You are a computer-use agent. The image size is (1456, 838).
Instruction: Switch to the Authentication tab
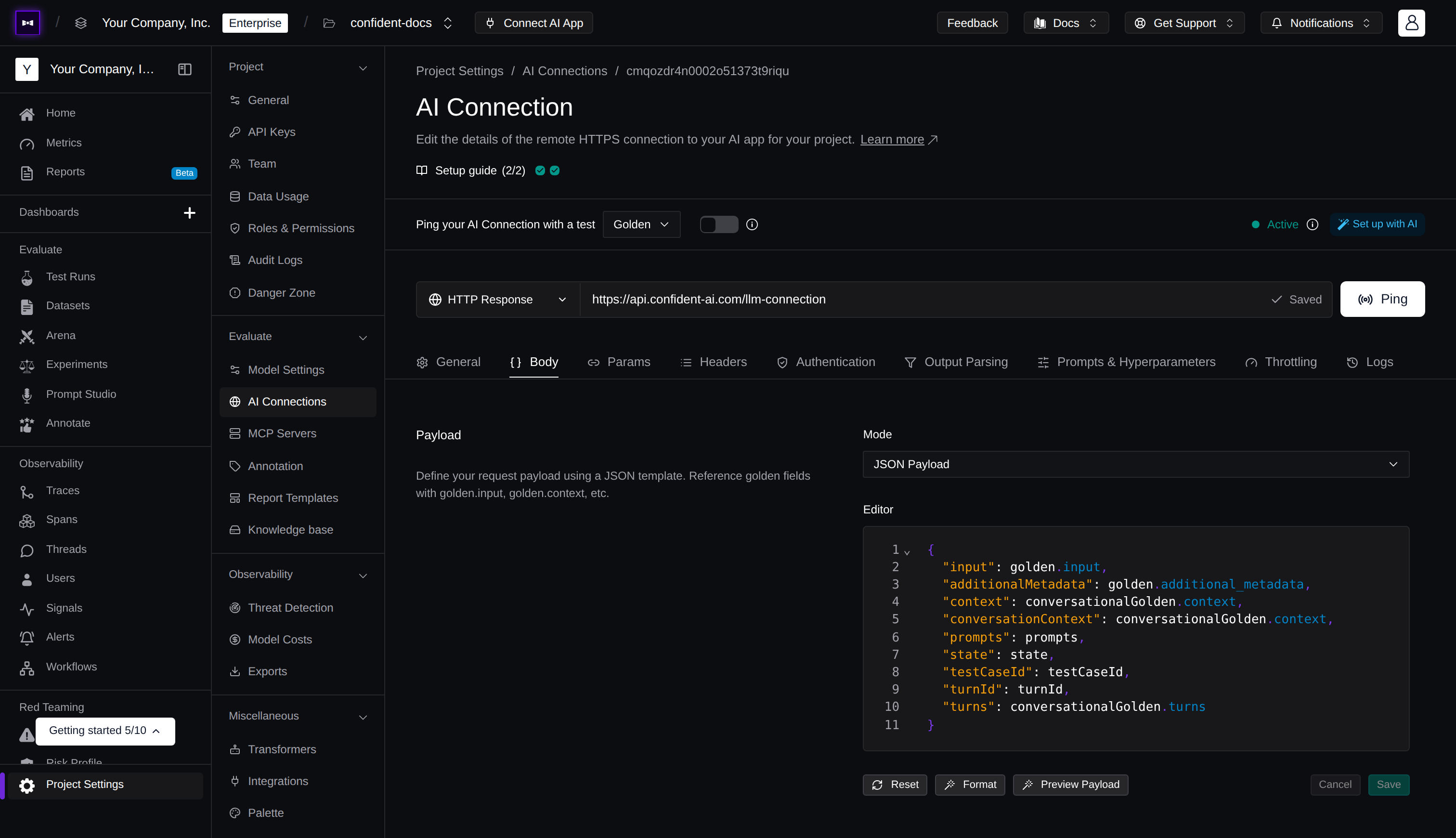826,362
